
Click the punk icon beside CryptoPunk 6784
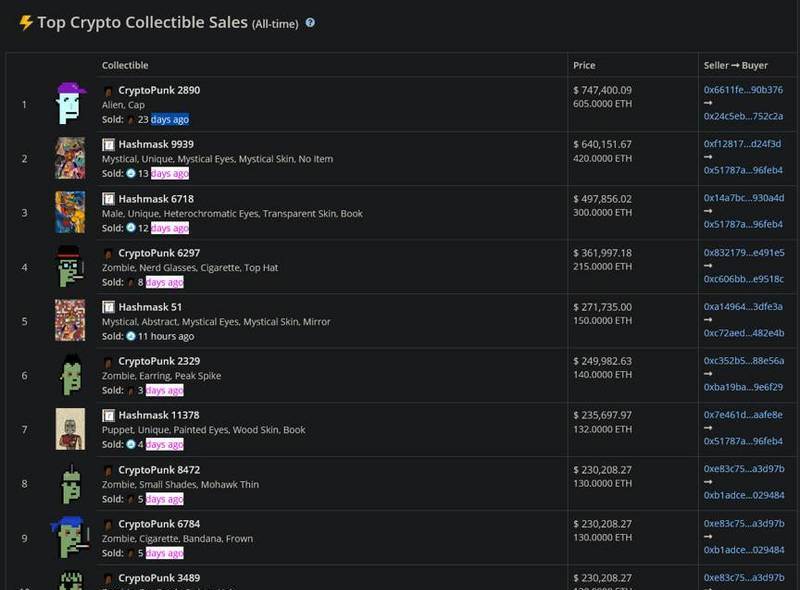click(108, 525)
